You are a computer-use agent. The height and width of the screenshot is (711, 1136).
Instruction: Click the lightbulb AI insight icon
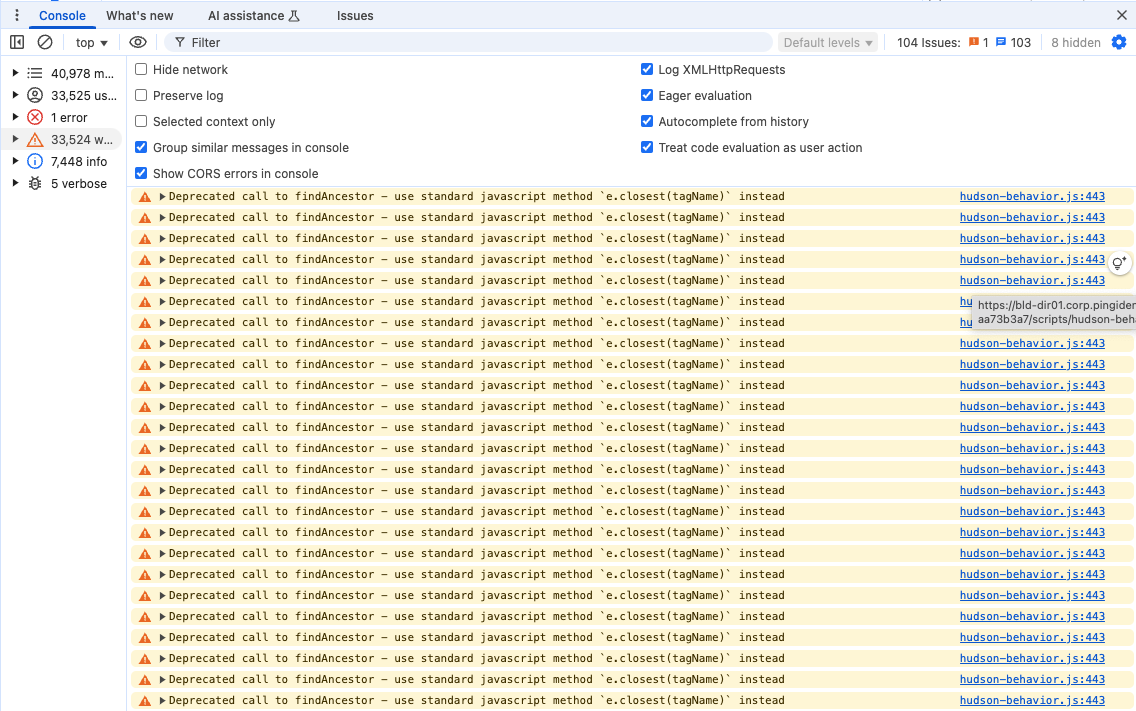click(x=1119, y=264)
